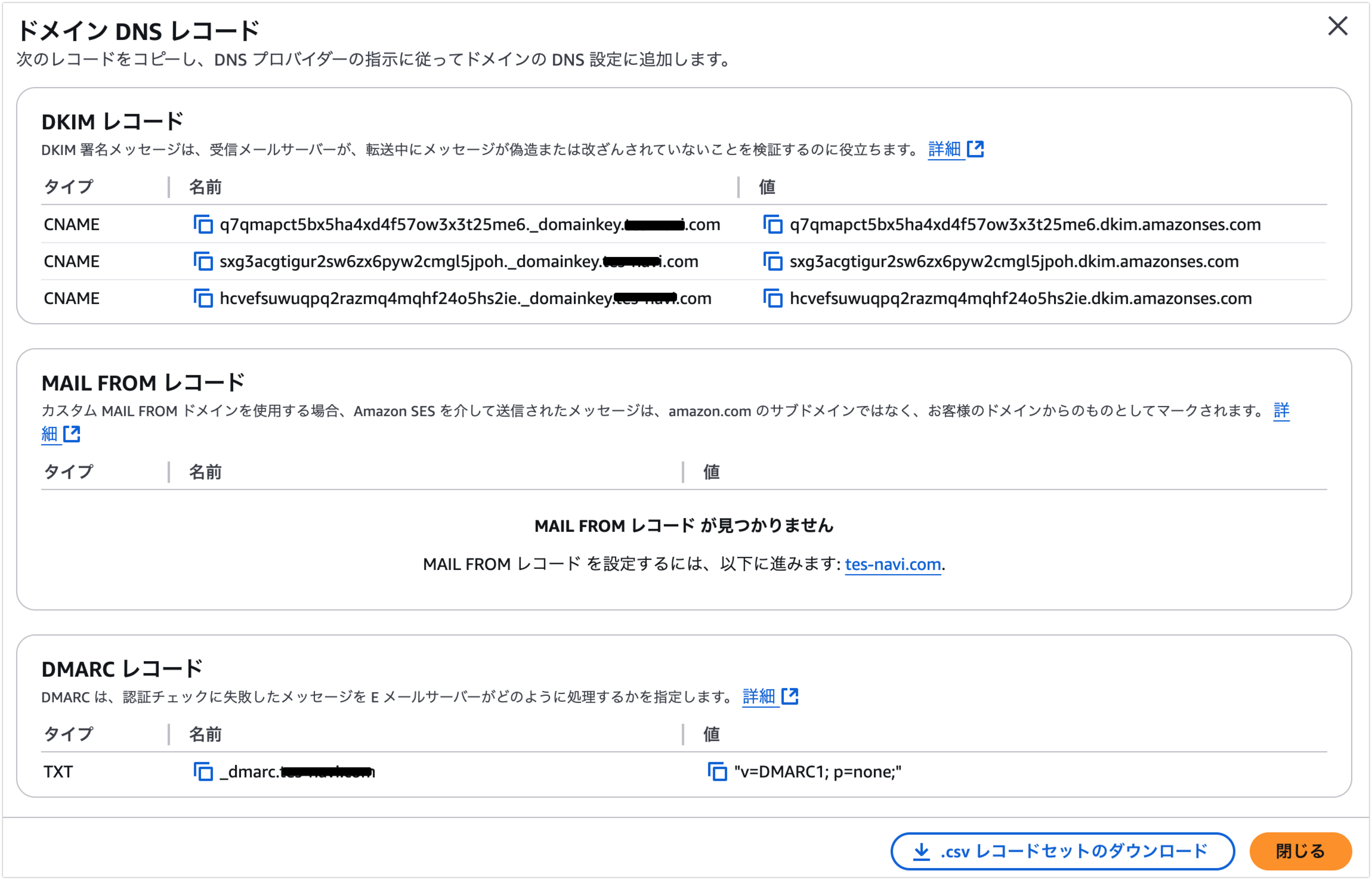Click the DKIM table 名前 column header
Screen dimensions: 1372x880
point(205,187)
